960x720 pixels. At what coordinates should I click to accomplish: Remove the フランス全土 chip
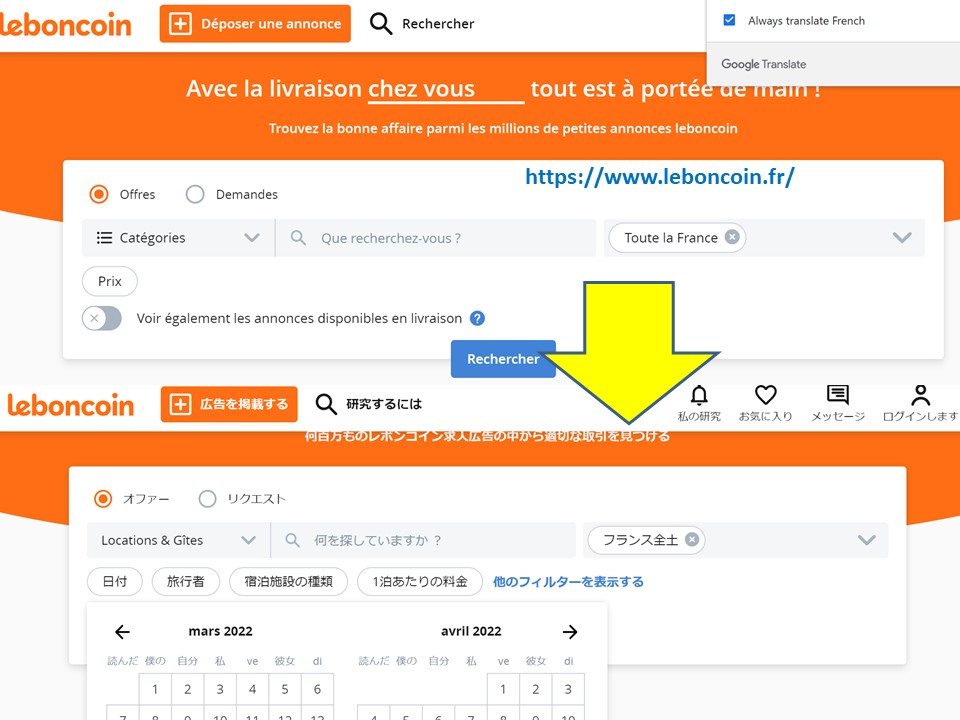[692, 539]
